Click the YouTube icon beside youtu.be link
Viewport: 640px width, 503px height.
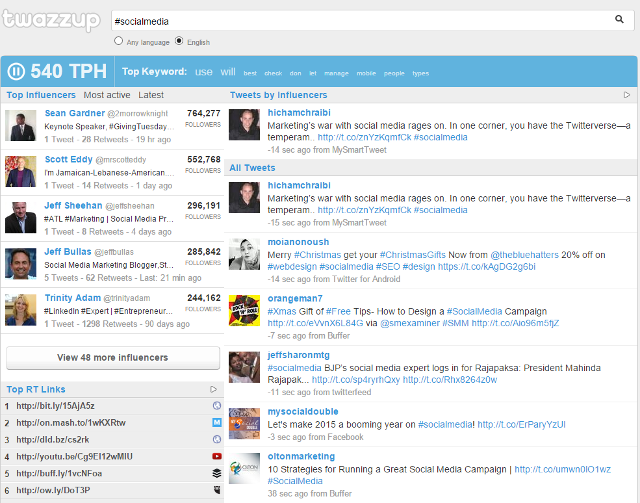pyautogui.click(x=217, y=456)
